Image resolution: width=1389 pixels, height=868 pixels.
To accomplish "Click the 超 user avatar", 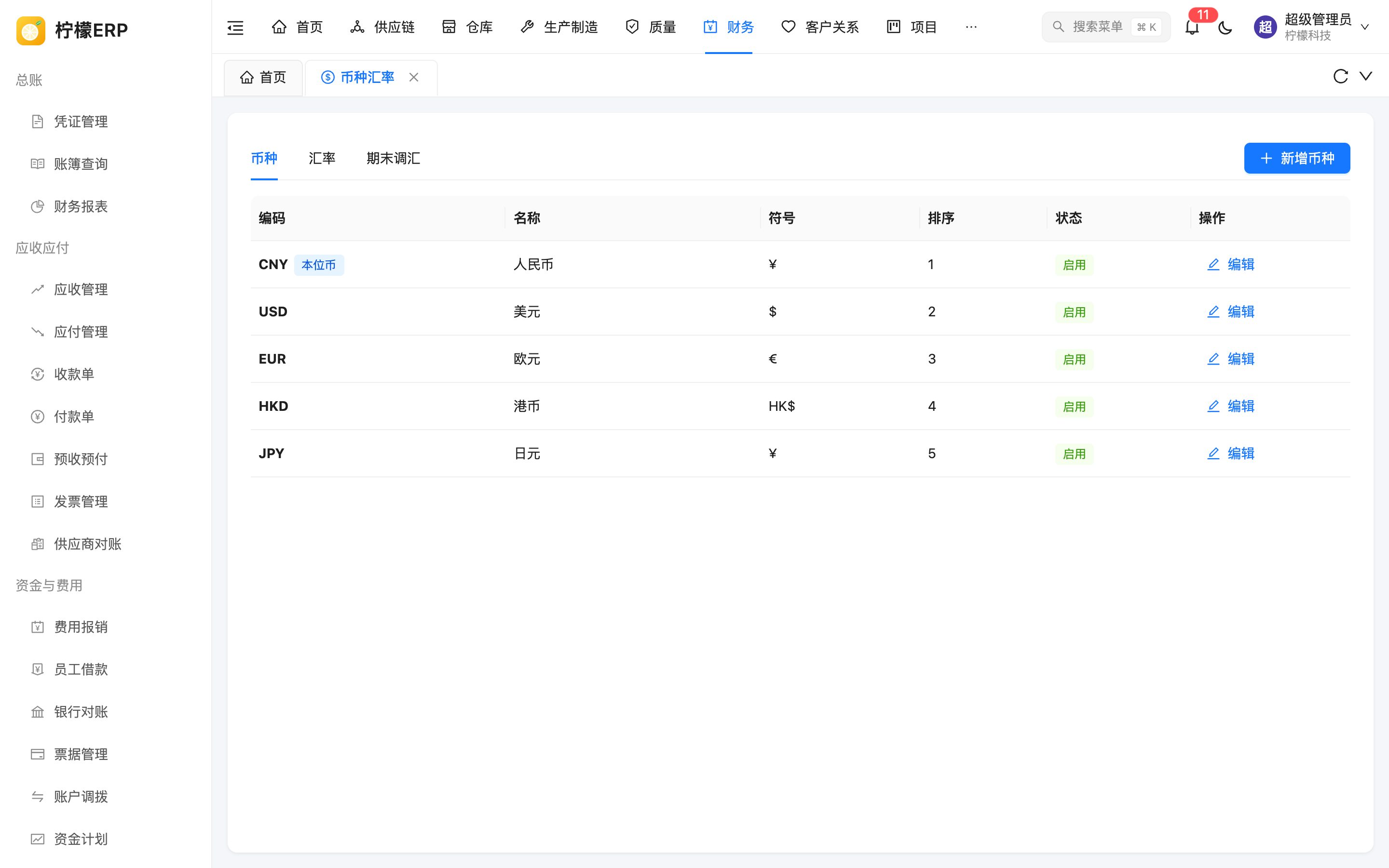I will click(1265, 27).
